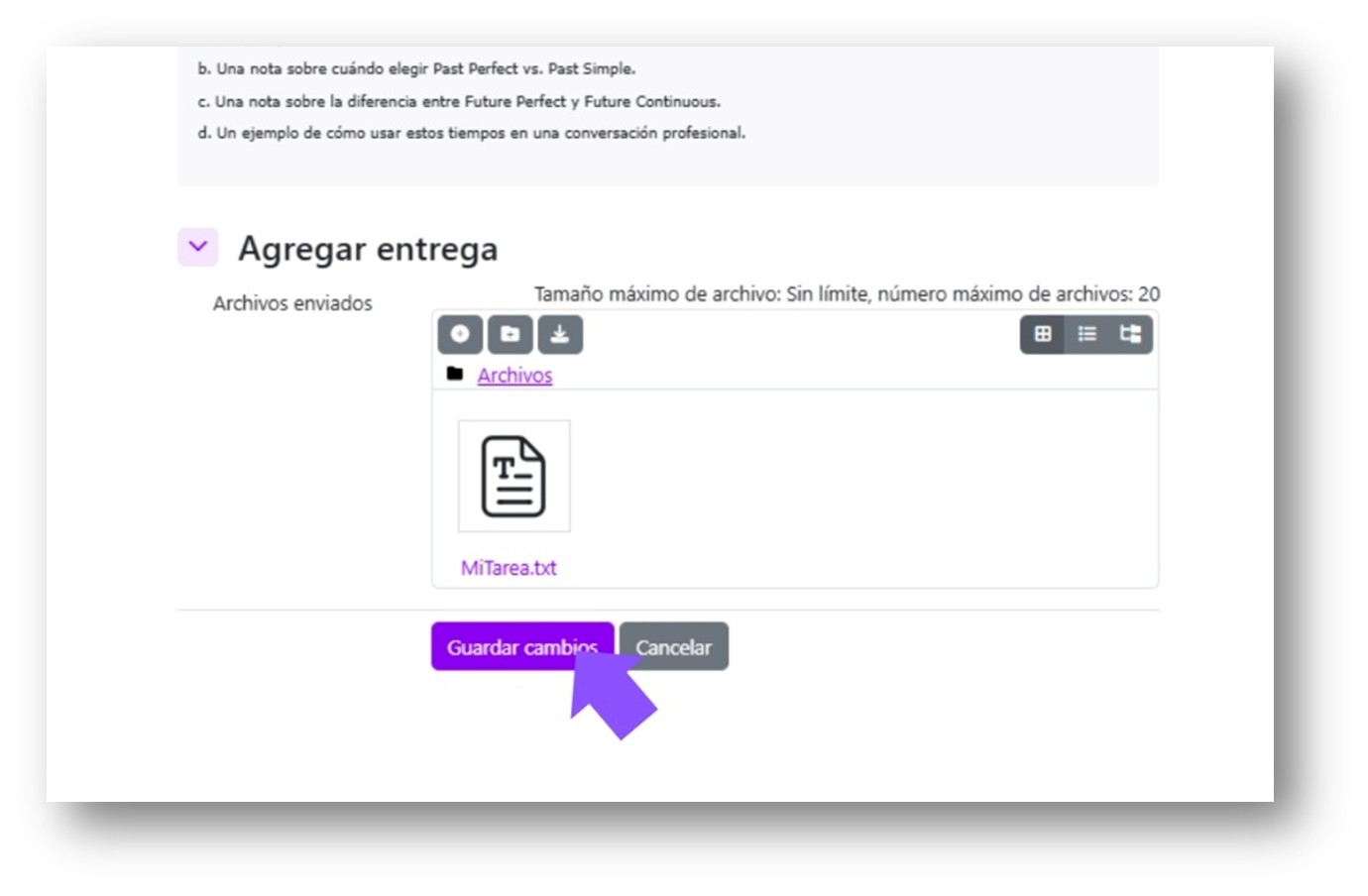
Task: Click the Tamaño máximo de archivo text
Action: point(847,294)
